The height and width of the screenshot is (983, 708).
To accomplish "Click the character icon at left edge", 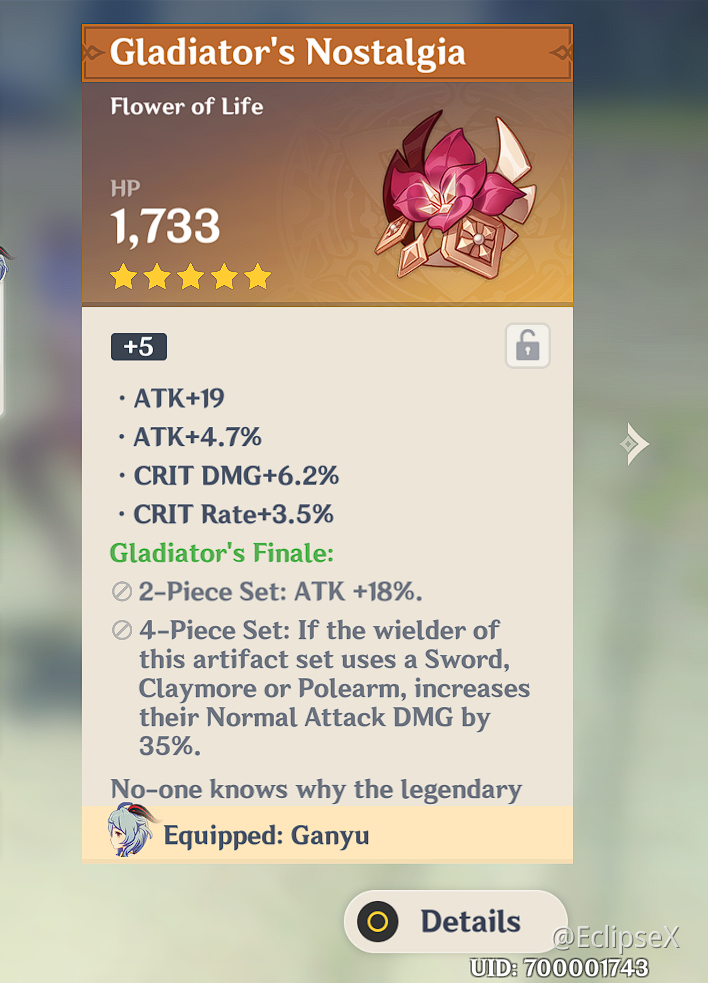I will pyautogui.click(x=5, y=264).
